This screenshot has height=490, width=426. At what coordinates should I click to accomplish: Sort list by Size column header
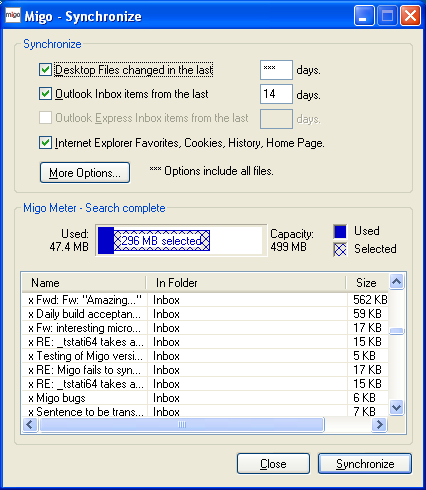pos(367,283)
